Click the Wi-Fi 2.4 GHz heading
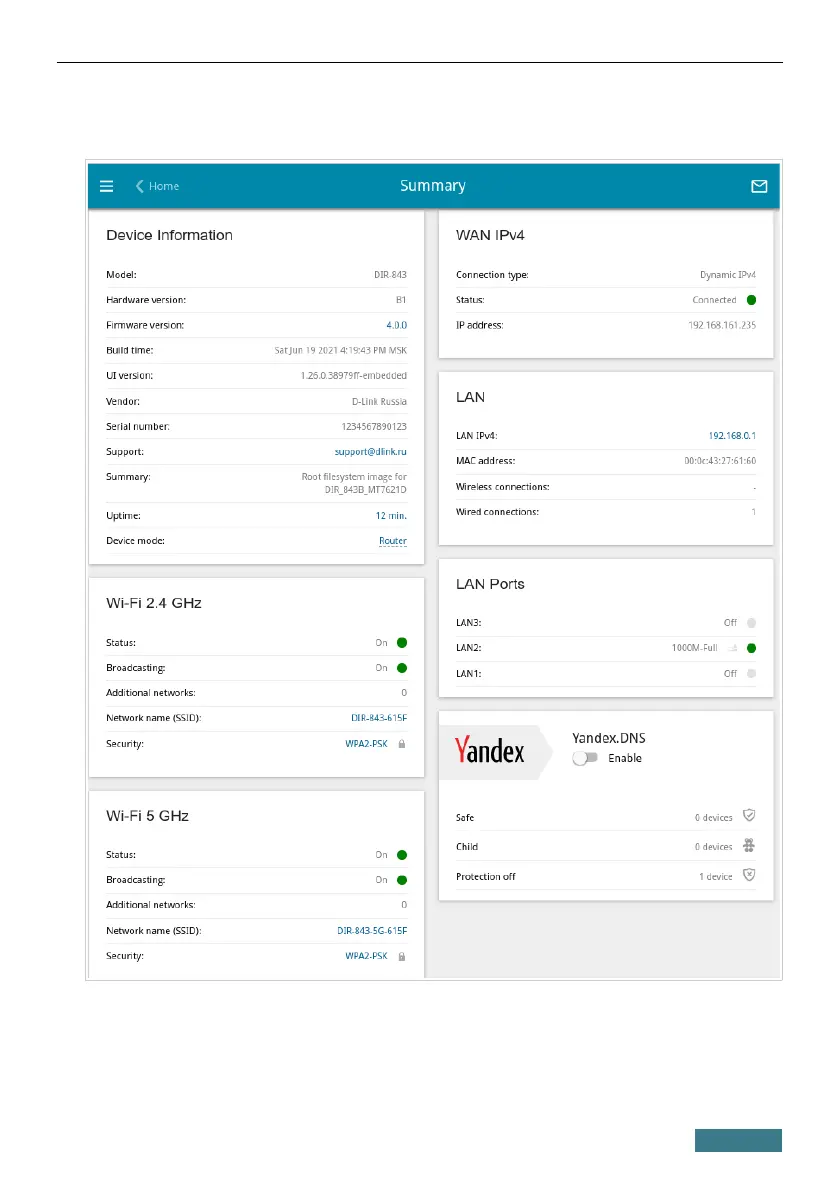The width and height of the screenshot is (839, 1191). point(153,603)
